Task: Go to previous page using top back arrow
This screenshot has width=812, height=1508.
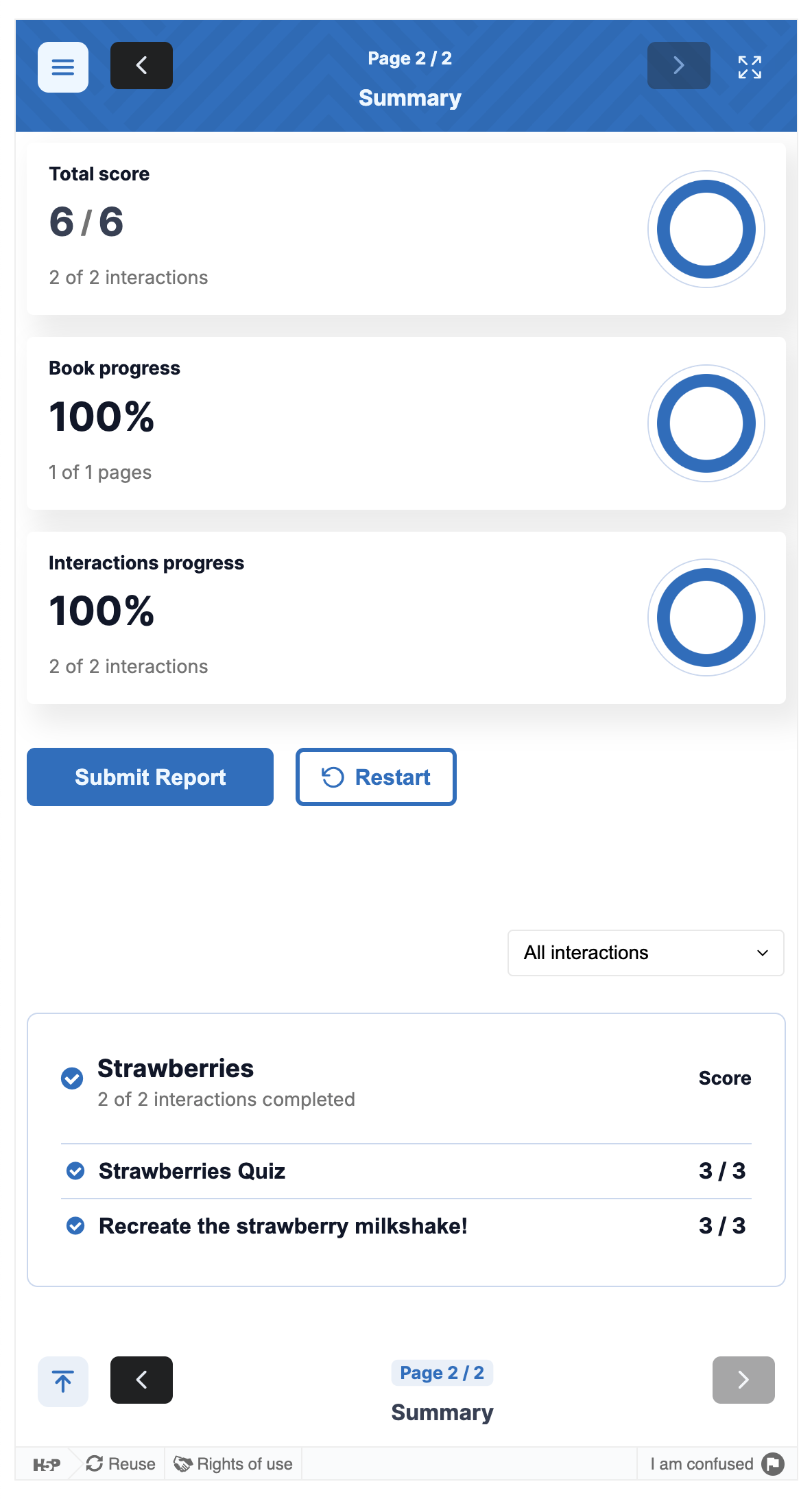Action: 141,66
